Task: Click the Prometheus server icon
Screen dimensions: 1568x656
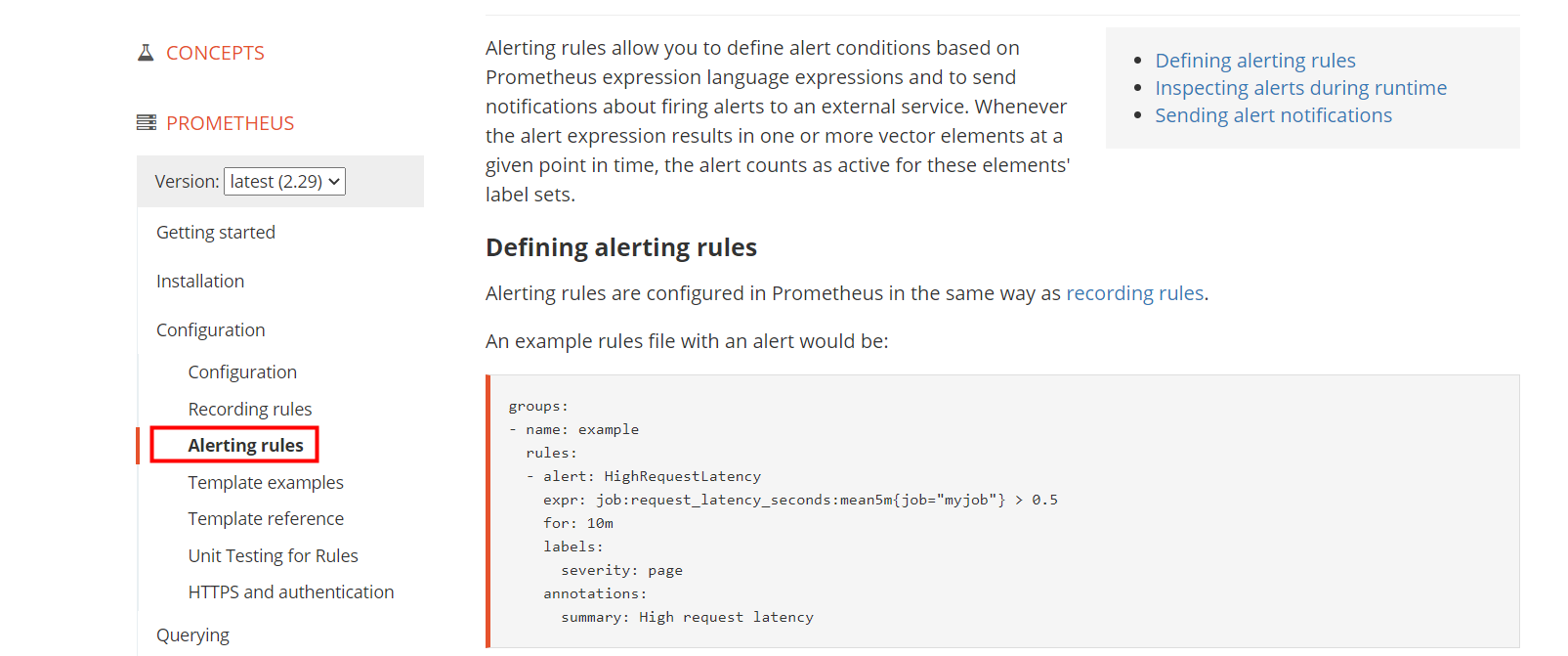Action: pyautogui.click(x=147, y=123)
